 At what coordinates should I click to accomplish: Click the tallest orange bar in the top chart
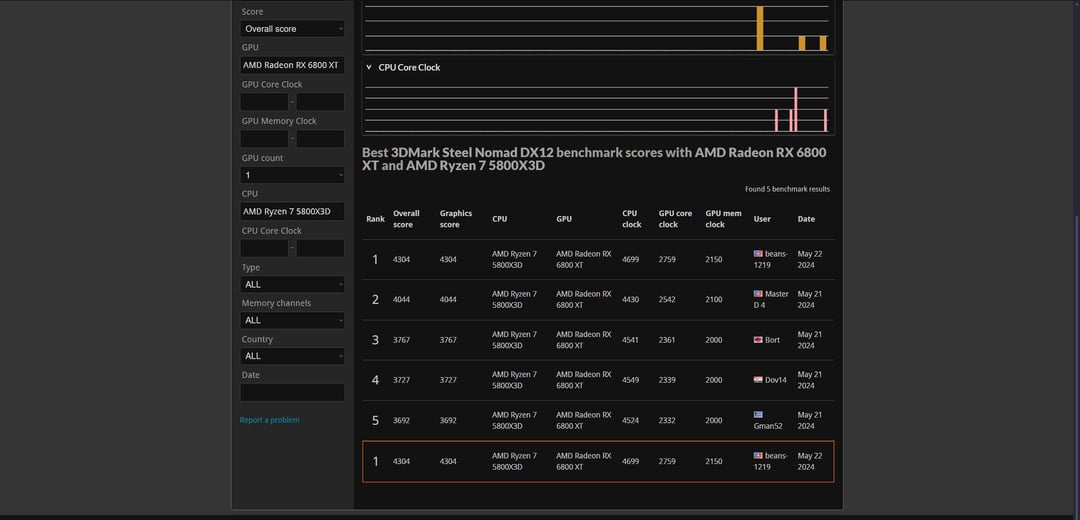point(760,28)
